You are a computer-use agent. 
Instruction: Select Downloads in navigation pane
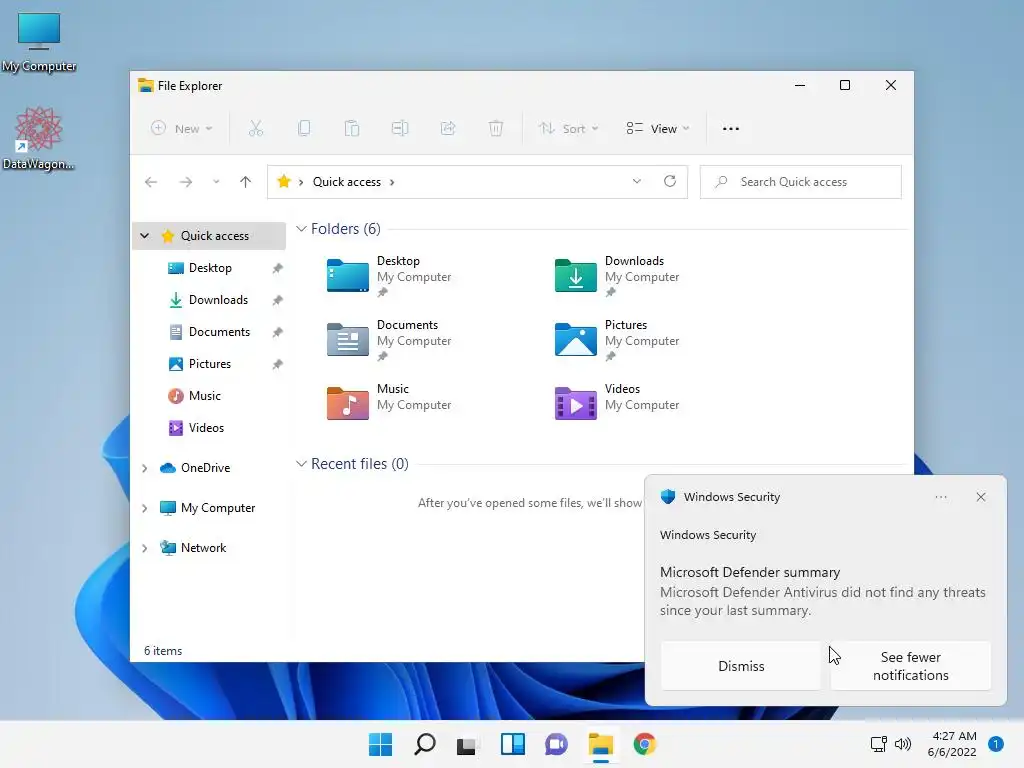click(x=218, y=300)
